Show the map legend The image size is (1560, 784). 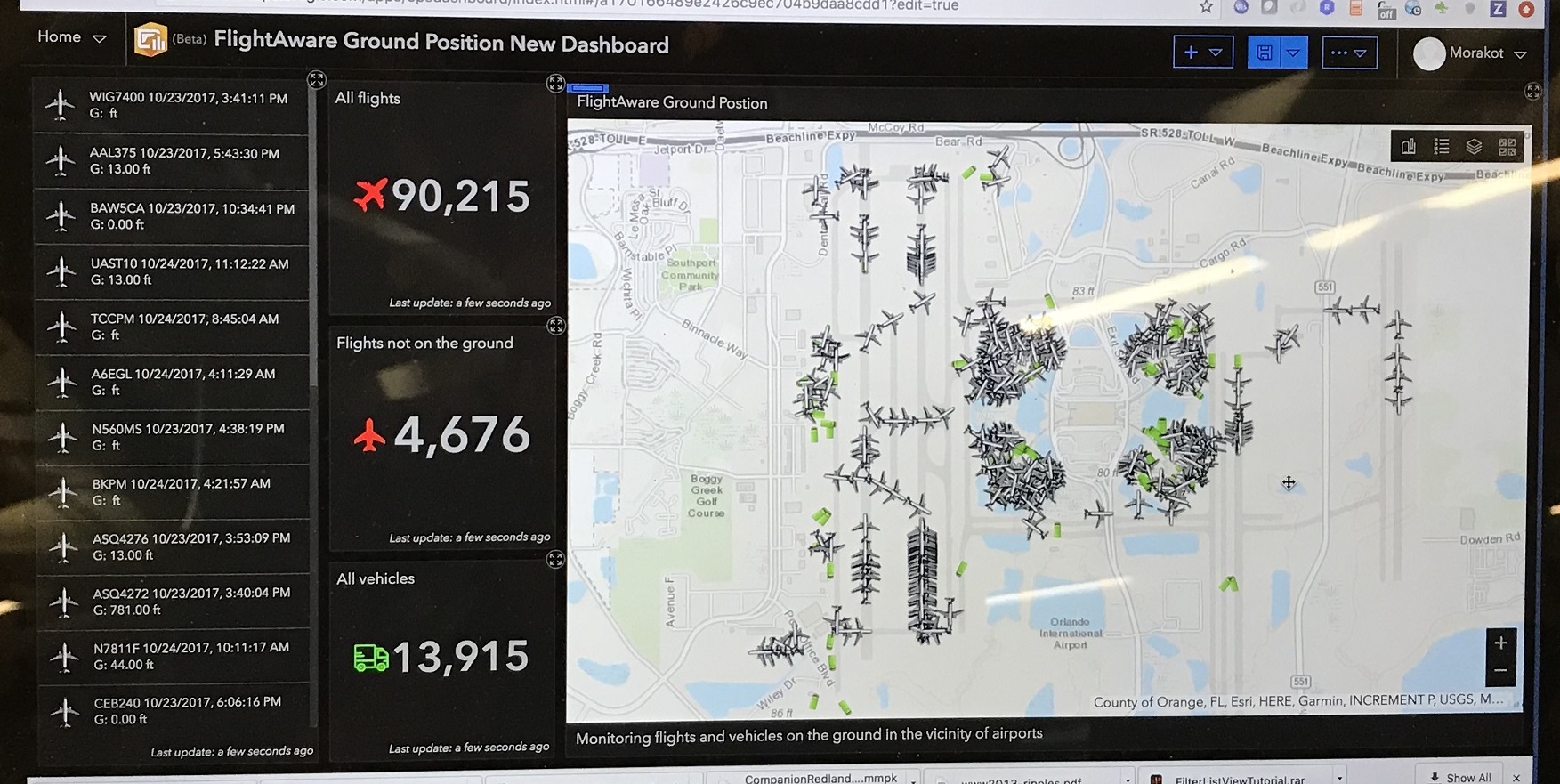point(1441,146)
